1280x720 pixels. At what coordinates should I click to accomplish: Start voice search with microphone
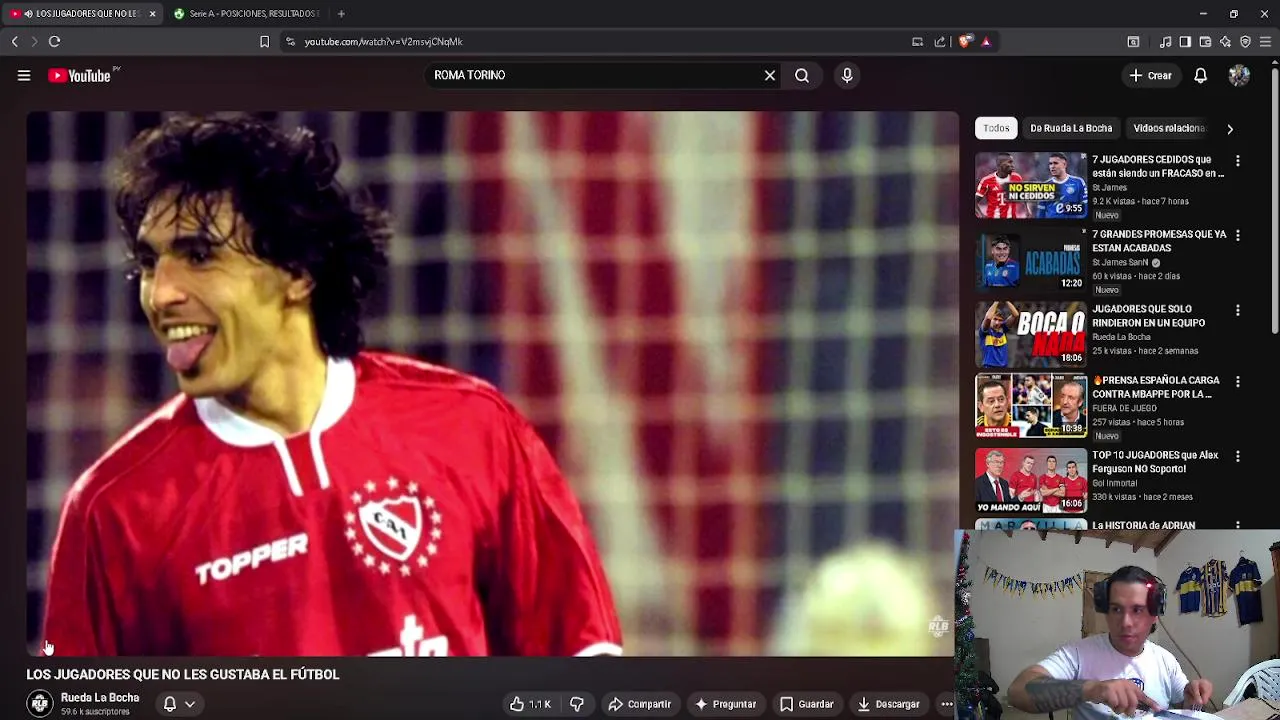coord(847,75)
